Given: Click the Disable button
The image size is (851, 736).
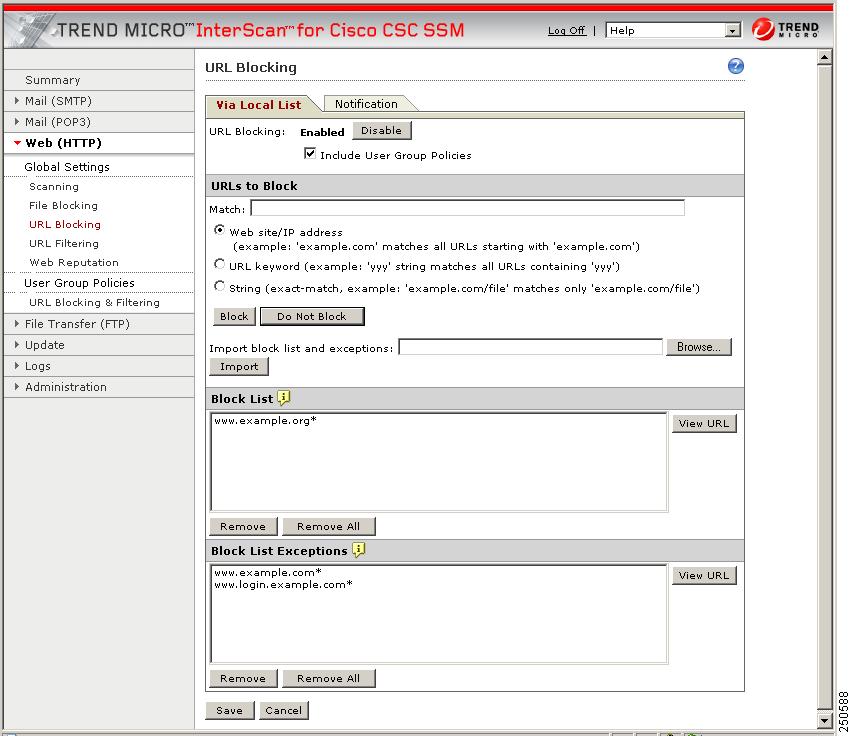Looking at the screenshot, I should 382,131.
